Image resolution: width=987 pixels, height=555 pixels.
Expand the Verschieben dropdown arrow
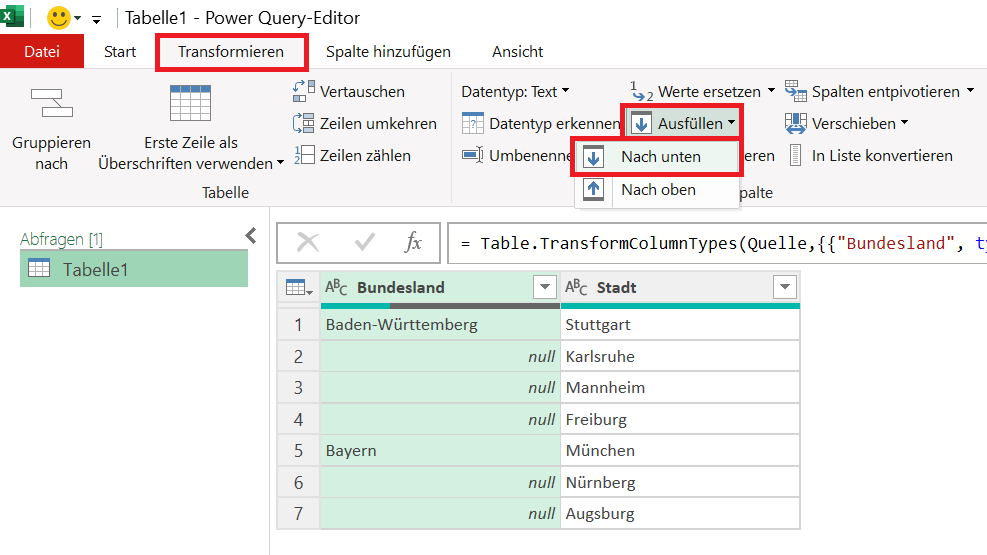pyautogui.click(x=904, y=123)
